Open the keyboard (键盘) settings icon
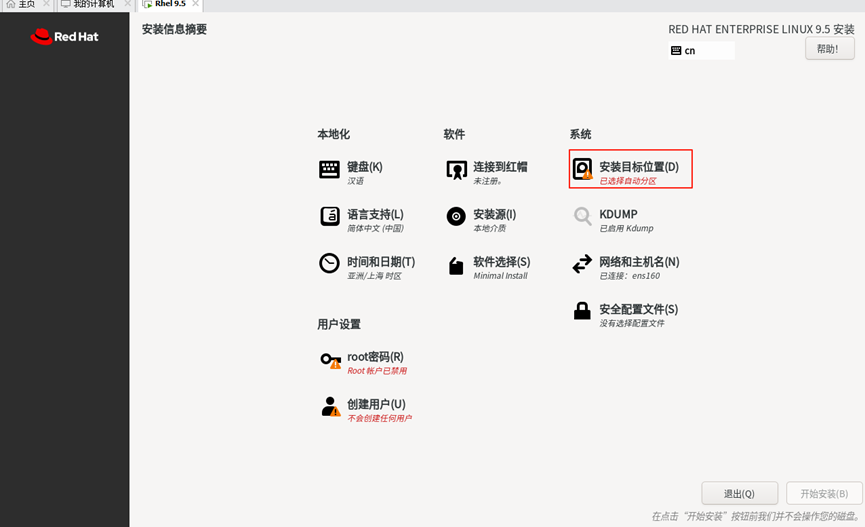The width and height of the screenshot is (865, 527). coord(329,169)
